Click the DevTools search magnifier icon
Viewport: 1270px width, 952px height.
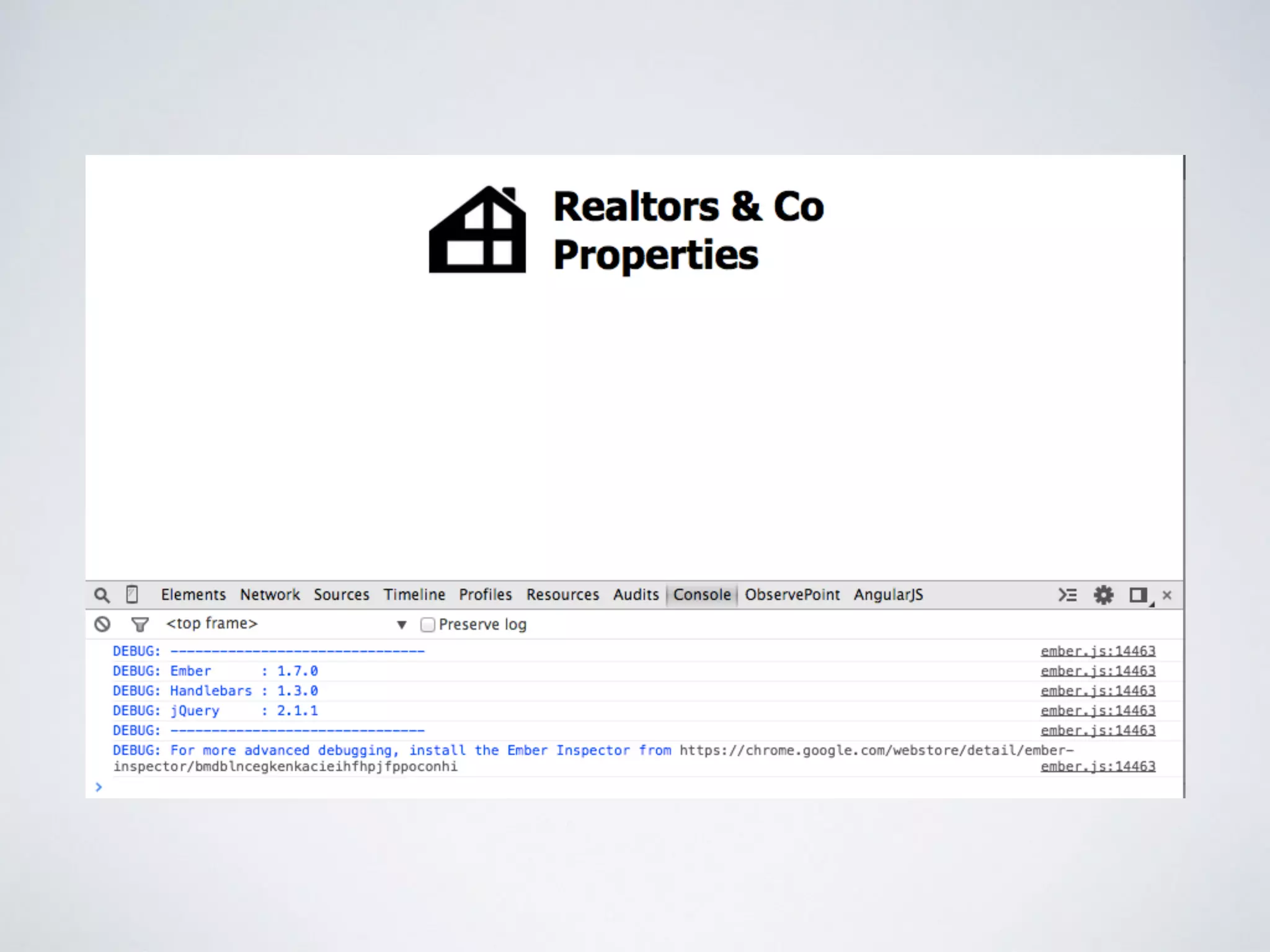(x=102, y=595)
